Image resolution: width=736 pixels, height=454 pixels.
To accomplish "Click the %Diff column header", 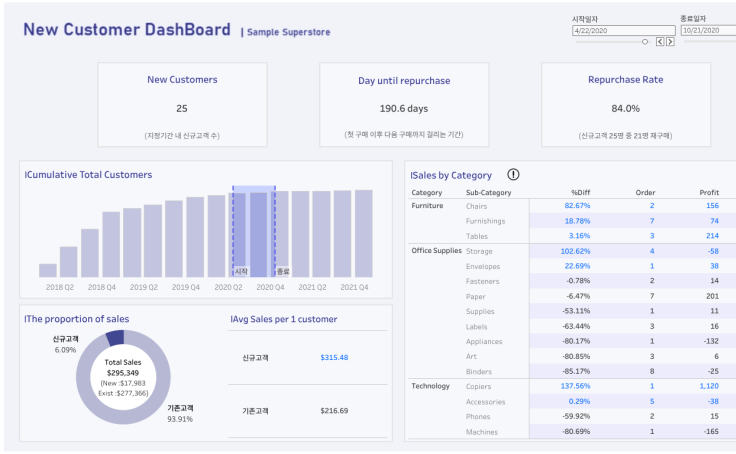I will pyautogui.click(x=580, y=192).
